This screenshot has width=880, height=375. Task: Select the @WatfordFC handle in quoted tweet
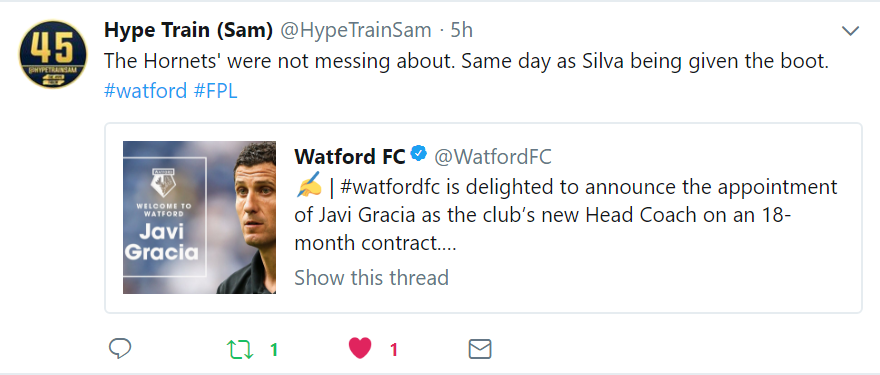click(493, 157)
